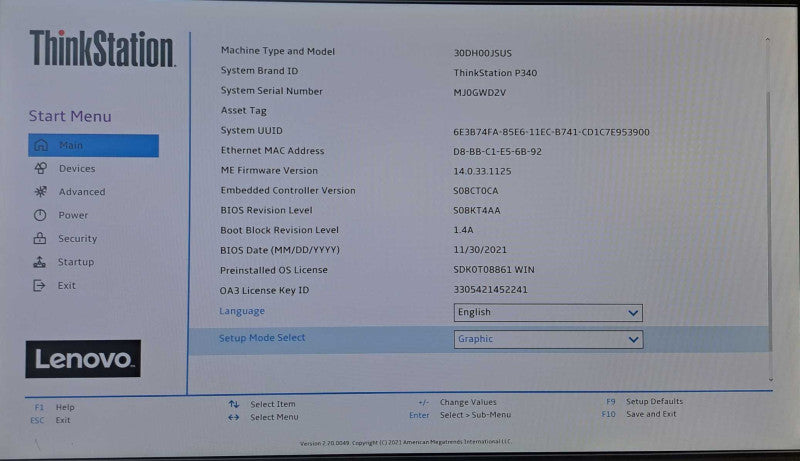Click the ThinkStation logo
Viewport: 800px width, 461px height.
[102, 48]
